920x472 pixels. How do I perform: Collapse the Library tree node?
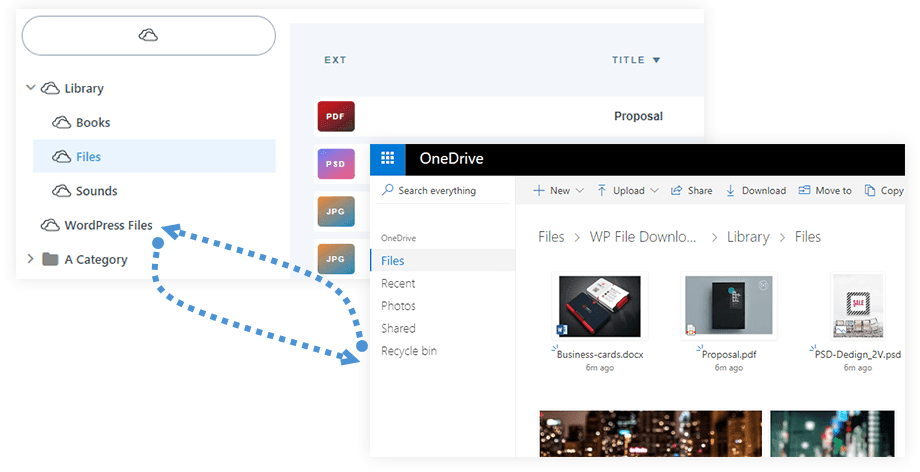point(30,88)
